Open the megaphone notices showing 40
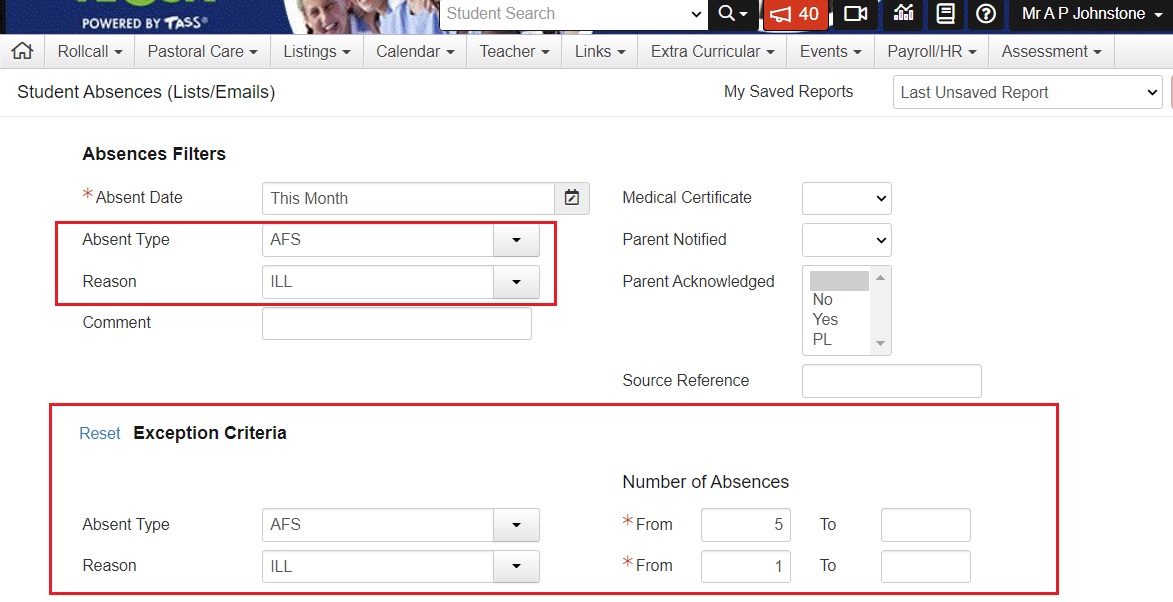This screenshot has width=1173, height=602. [x=794, y=14]
